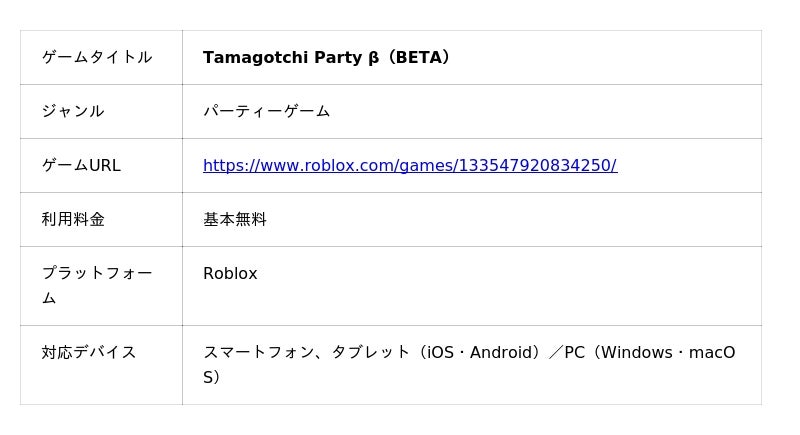This screenshot has width=800, height=435.
Task: Click the 対応デバイス row label
Action: [x=89, y=353]
